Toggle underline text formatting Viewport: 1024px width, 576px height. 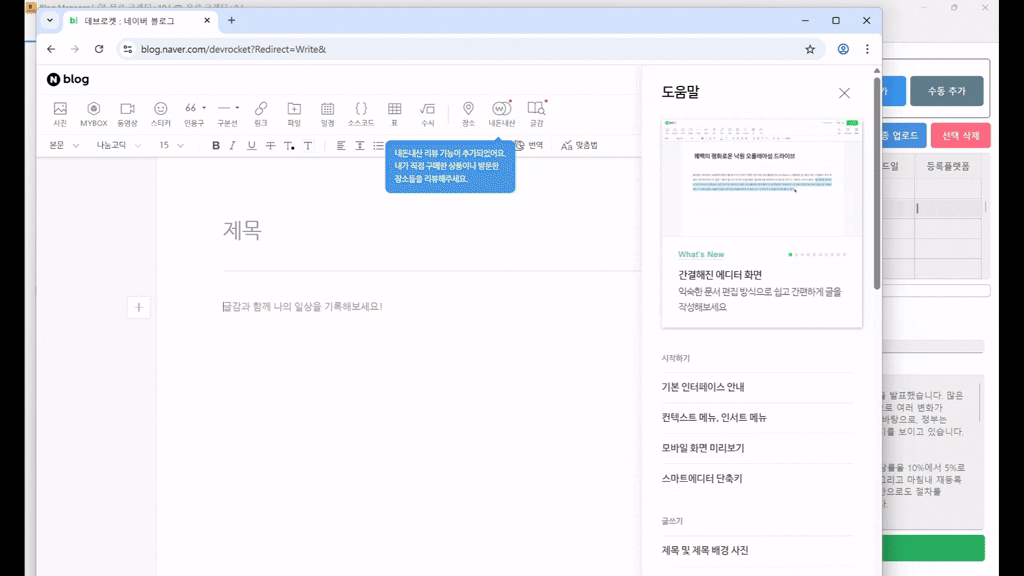[x=251, y=146]
